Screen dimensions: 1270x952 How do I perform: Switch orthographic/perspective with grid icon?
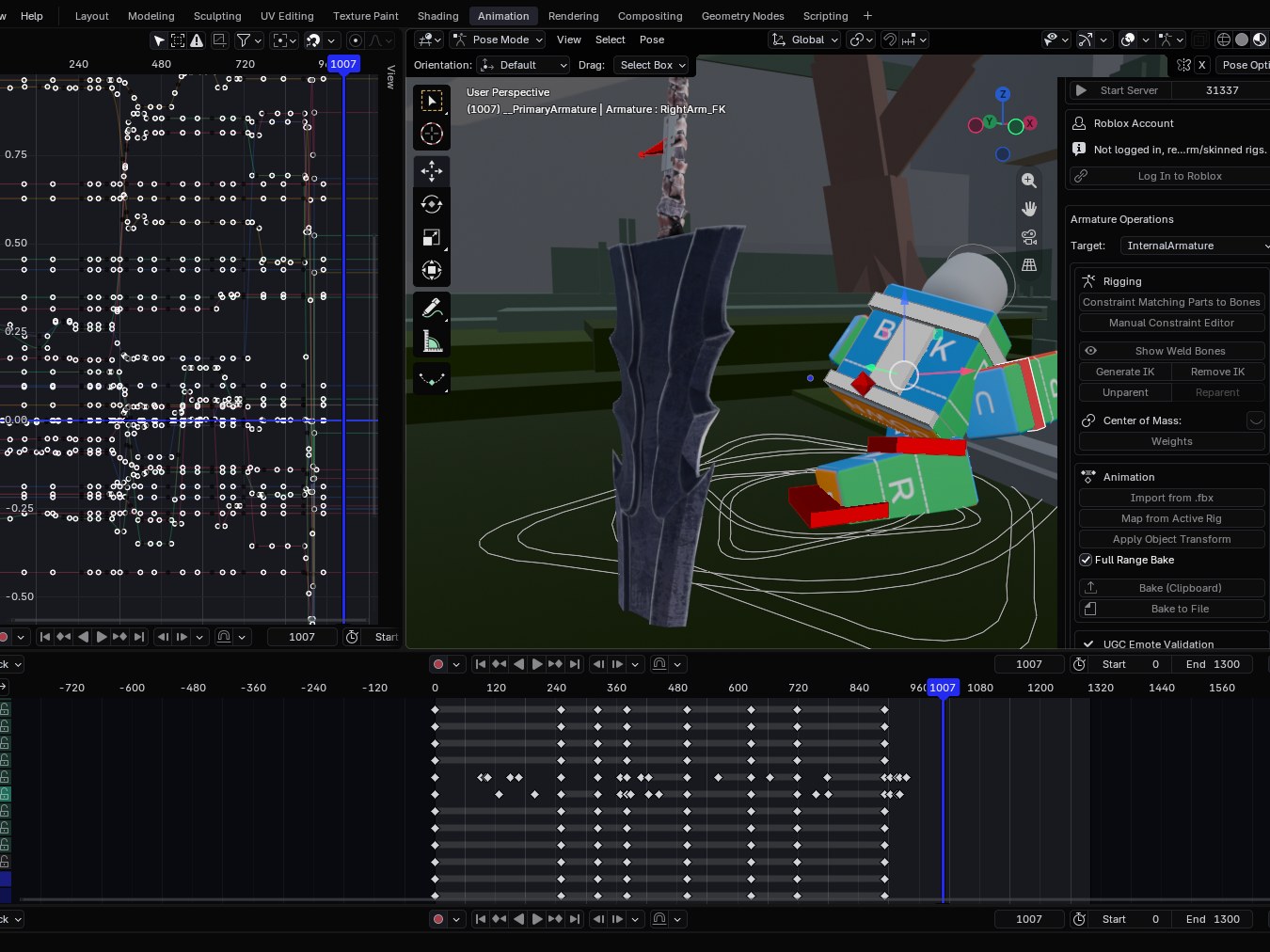(1029, 265)
